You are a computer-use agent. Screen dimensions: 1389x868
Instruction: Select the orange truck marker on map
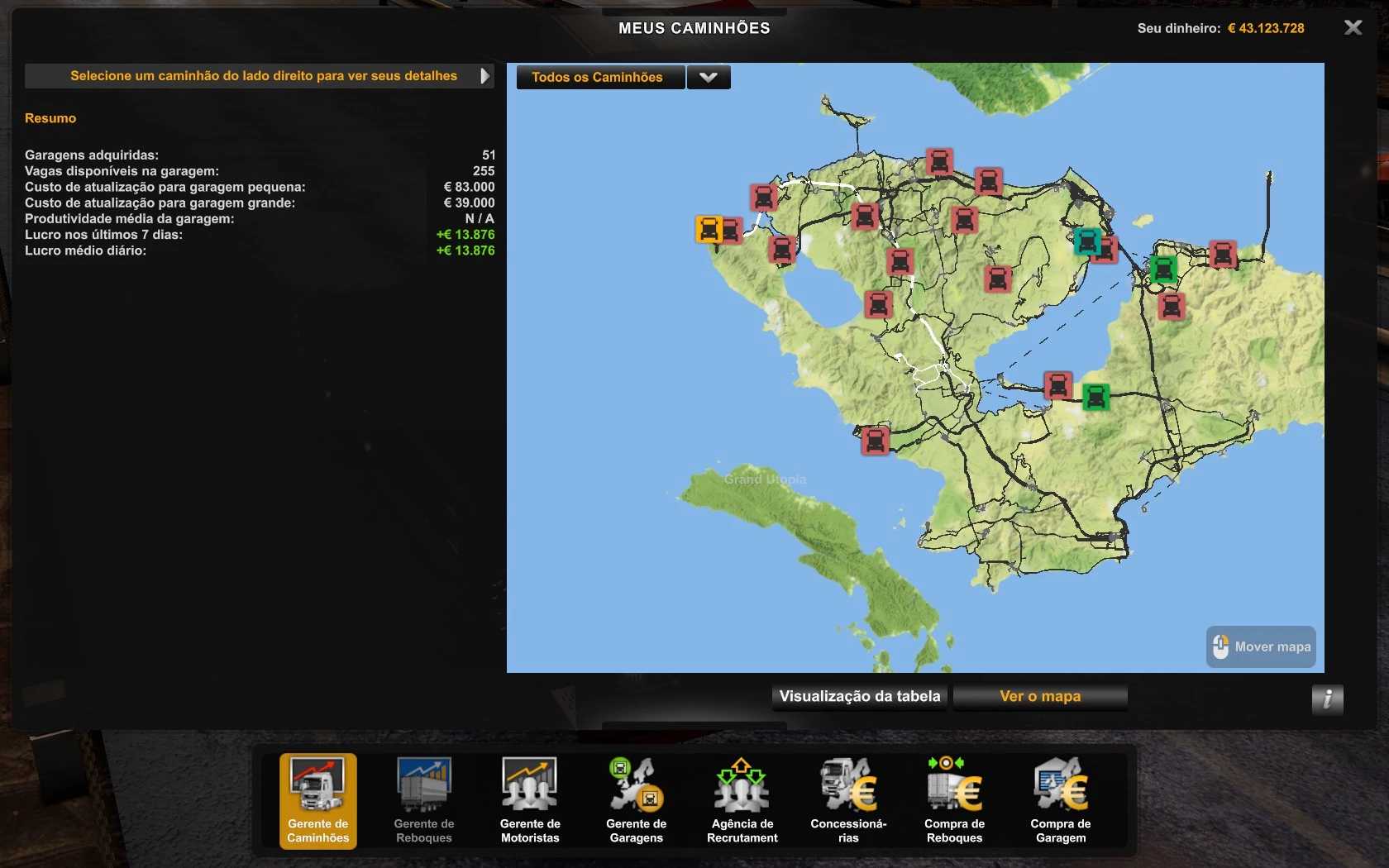709,228
